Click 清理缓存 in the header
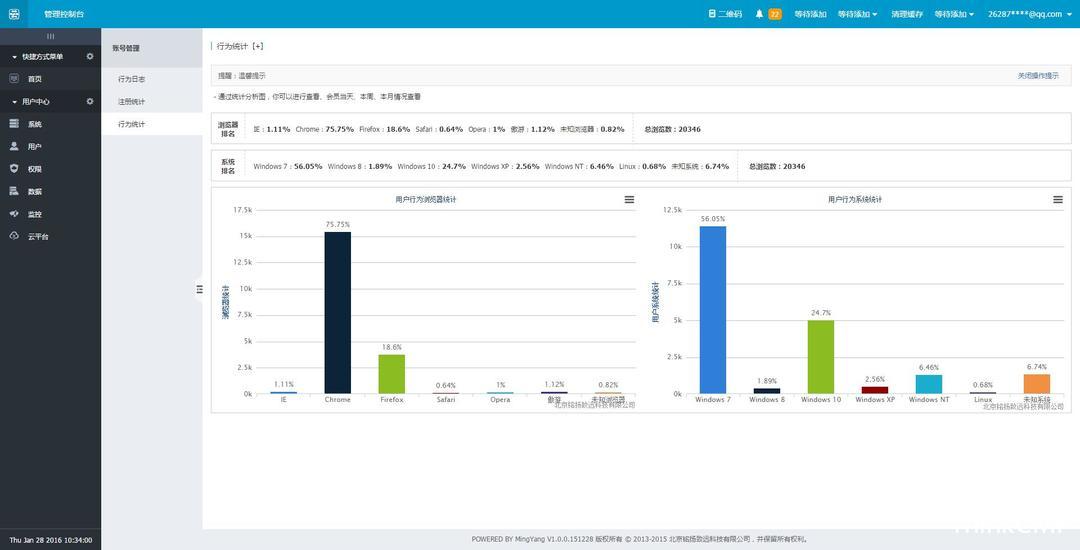The image size is (1080, 550). coord(906,14)
